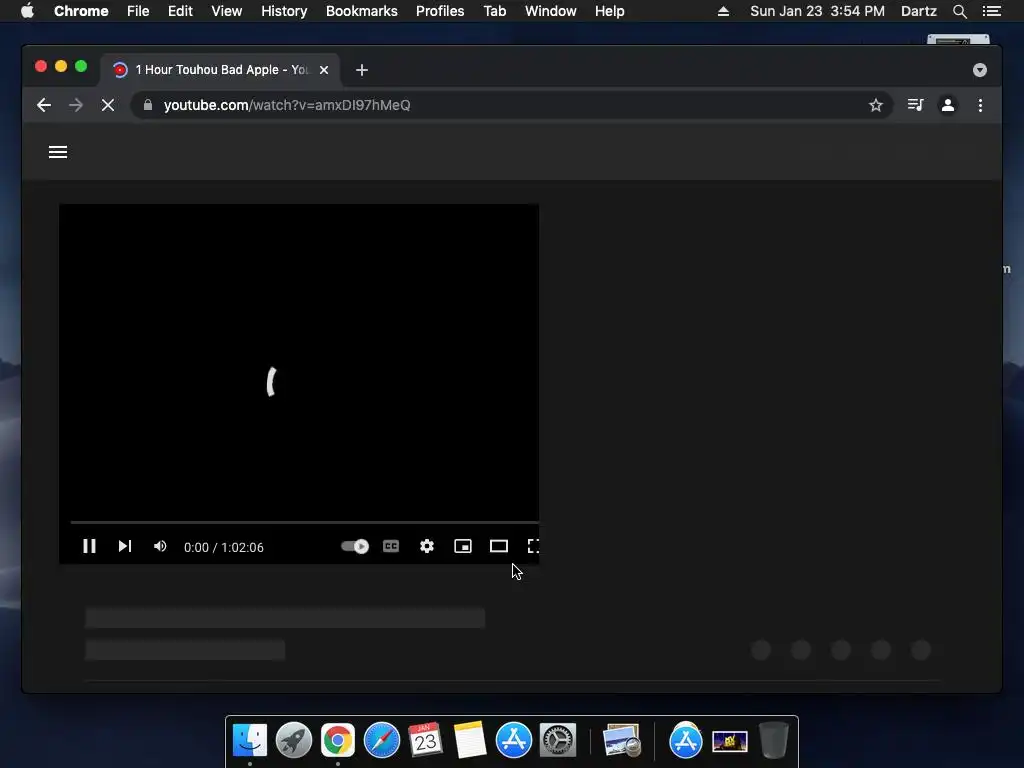1024x768 pixels.
Task: Open the Chrome profile button
Action: [948, 105]
